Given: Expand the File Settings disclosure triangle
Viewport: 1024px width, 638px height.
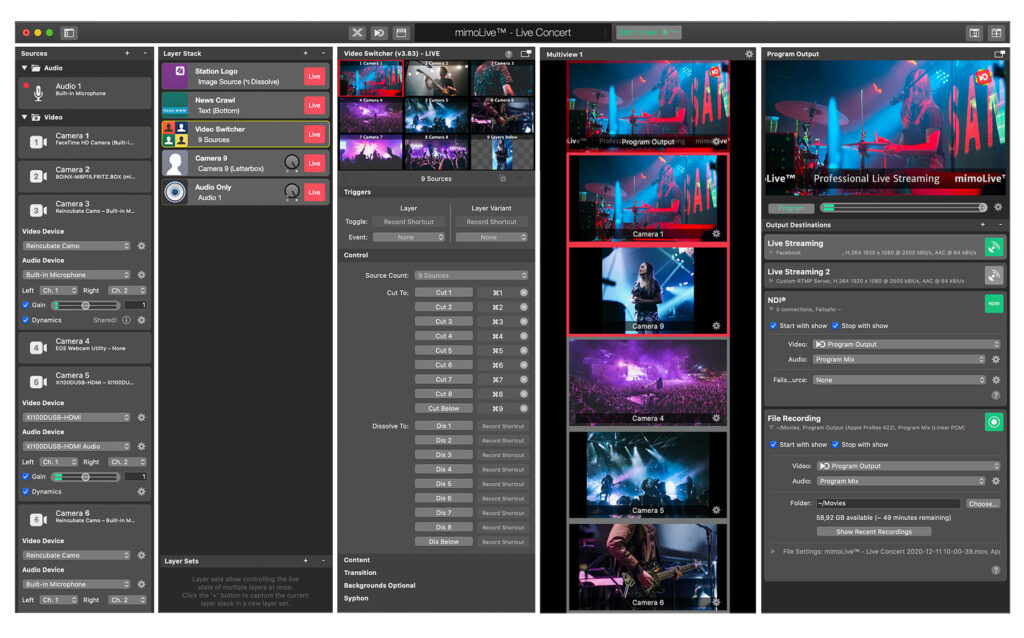Looking at the screenshot, I should click(x=773, y=552).
